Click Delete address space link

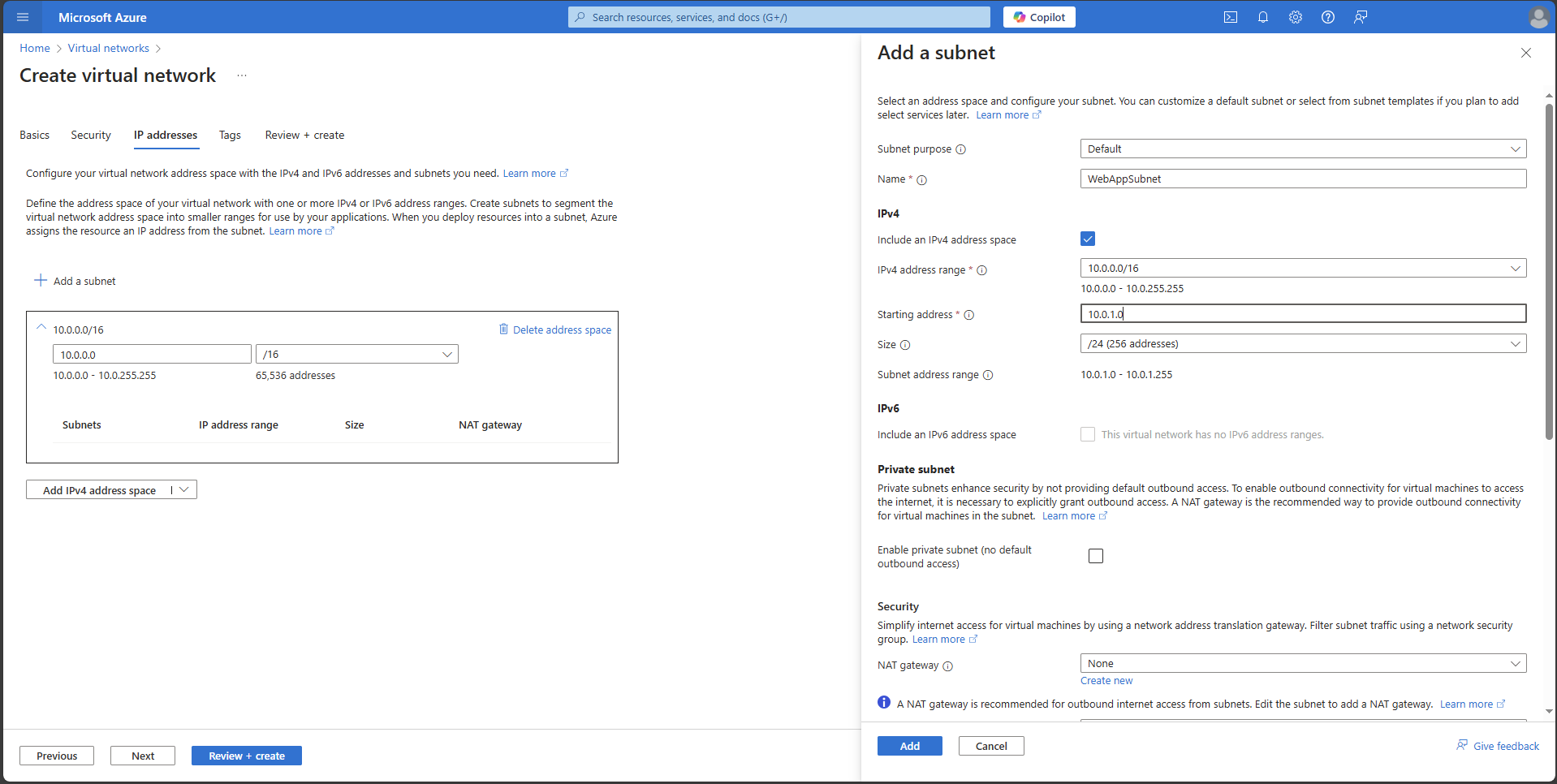[562, 330]
